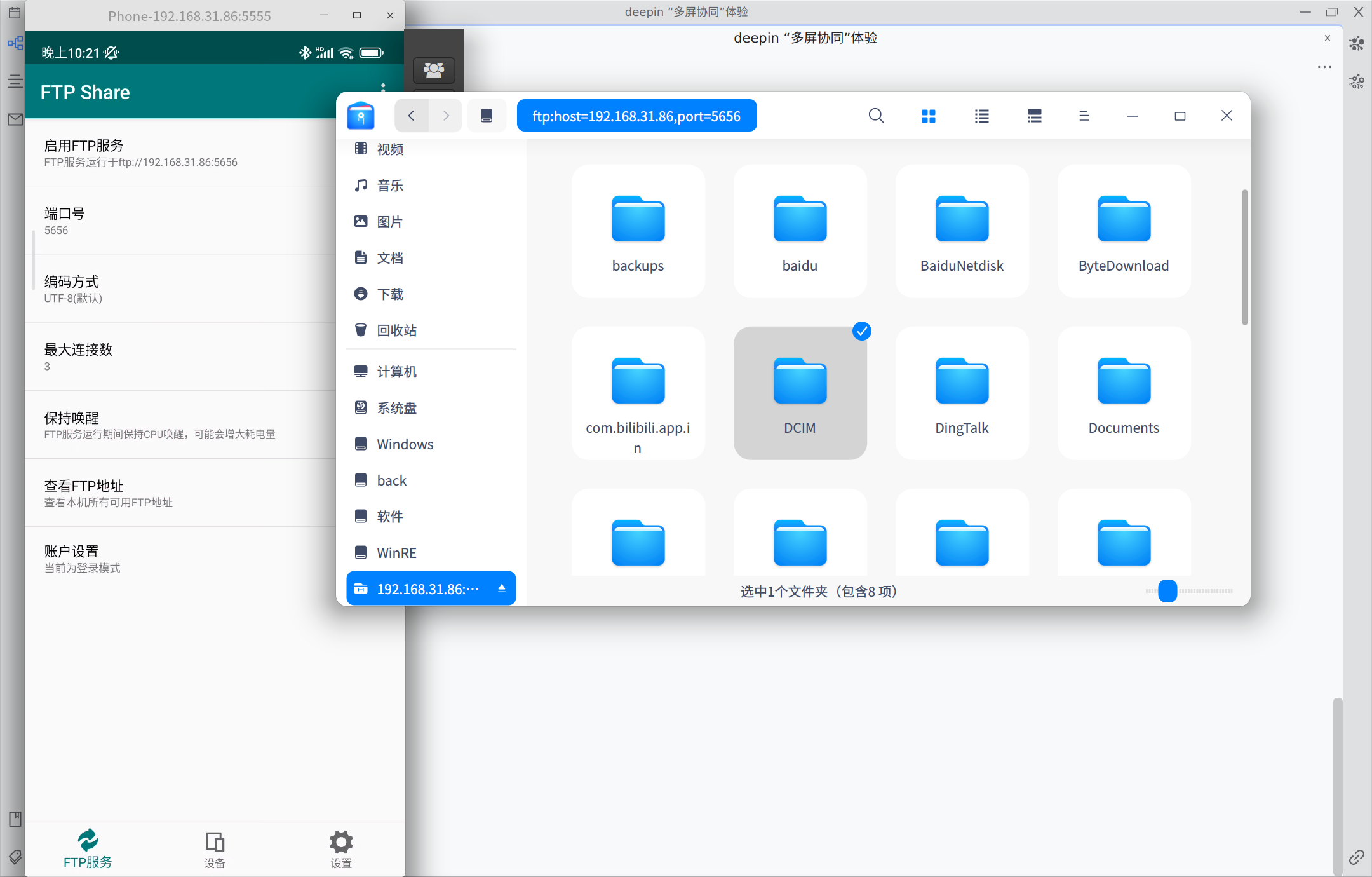Switch to list view mode

pyautogui.click(x=981, y=116)
